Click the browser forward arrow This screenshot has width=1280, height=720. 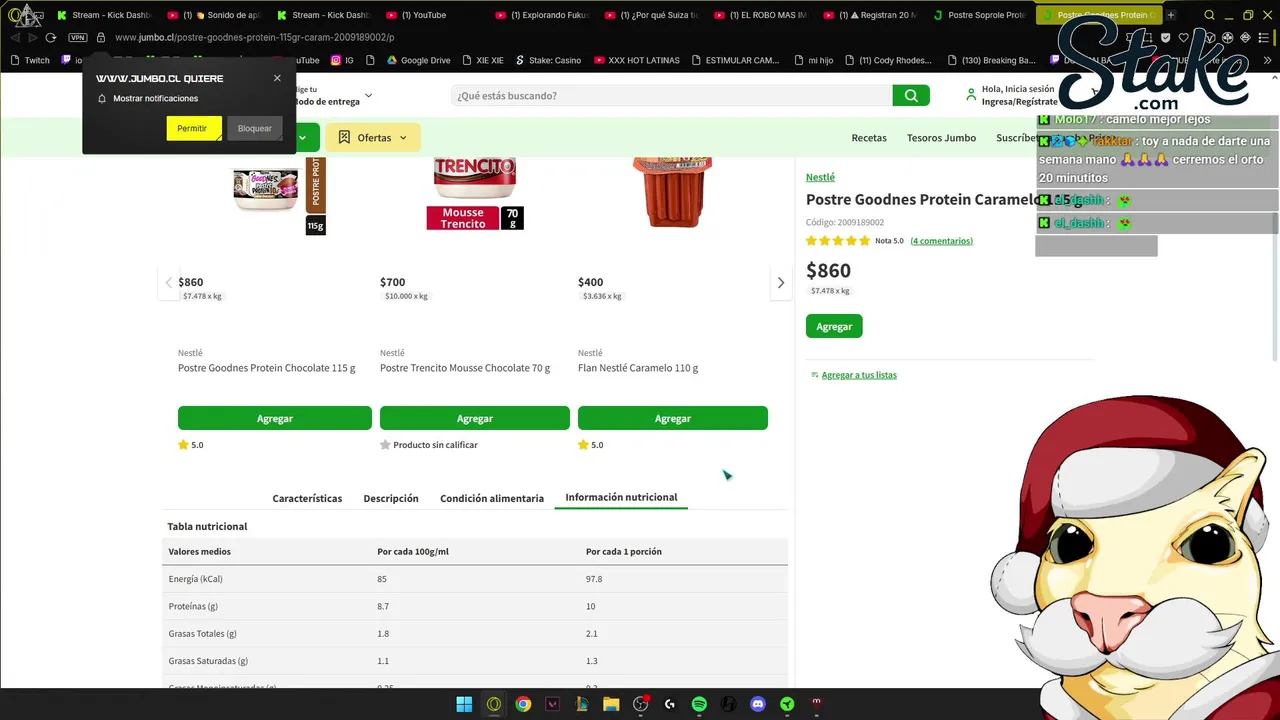34,37
